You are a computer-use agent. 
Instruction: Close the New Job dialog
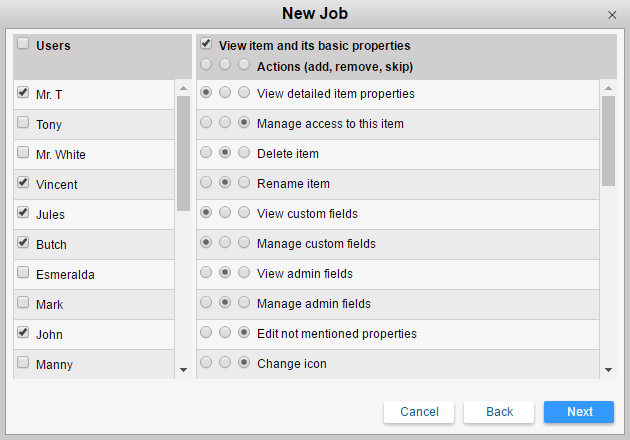[612, 15]
